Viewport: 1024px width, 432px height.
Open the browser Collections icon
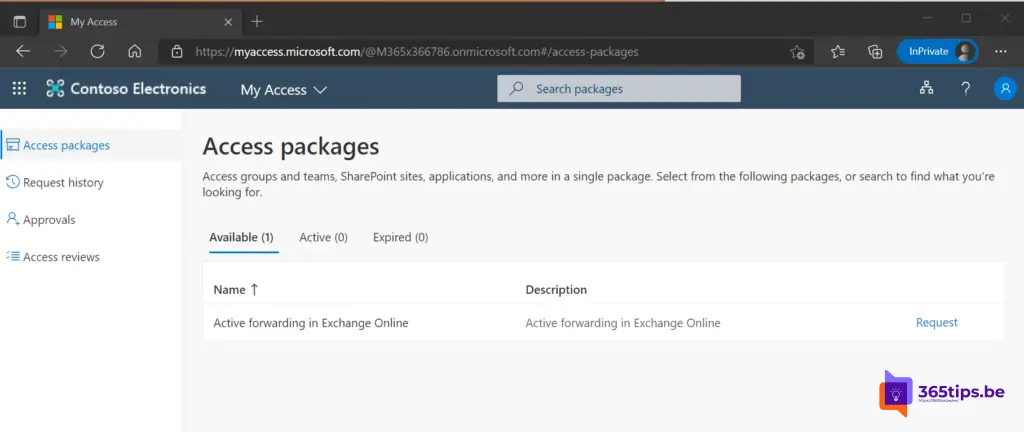[x=875, y=52]
